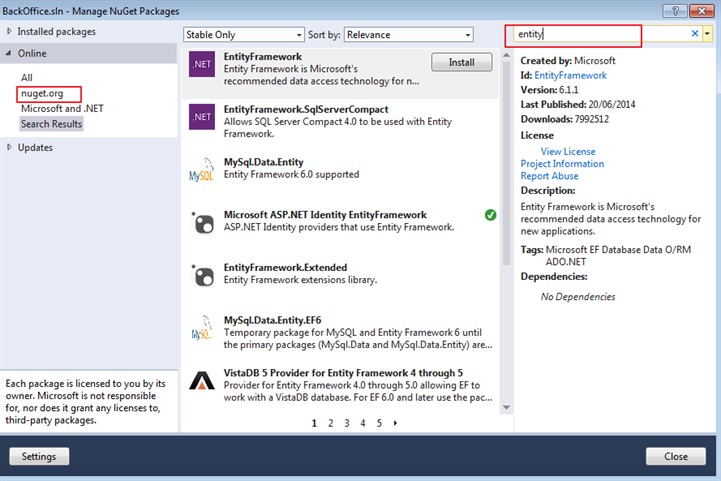This screenshot has width=721, height=481.
Task: Select Microsoft ASP.NET Identity EntityFramework title
Action: pos(325,215)
